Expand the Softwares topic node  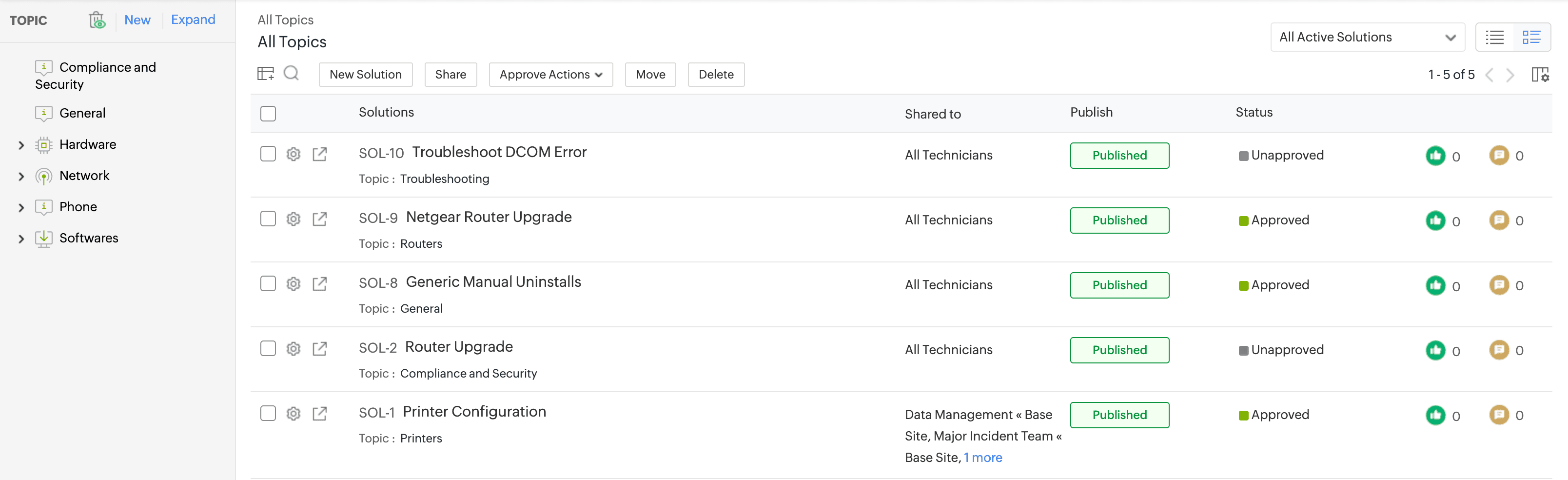point(21,239)
